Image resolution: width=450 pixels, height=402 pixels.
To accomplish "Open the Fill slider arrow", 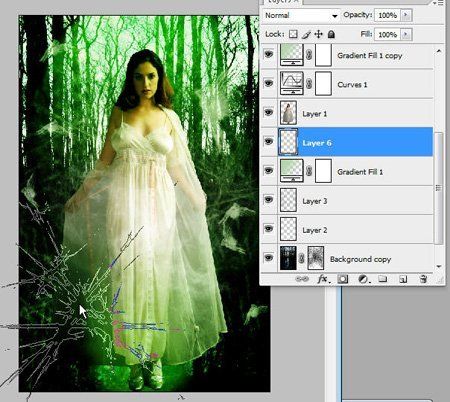I will pos(406,34).
